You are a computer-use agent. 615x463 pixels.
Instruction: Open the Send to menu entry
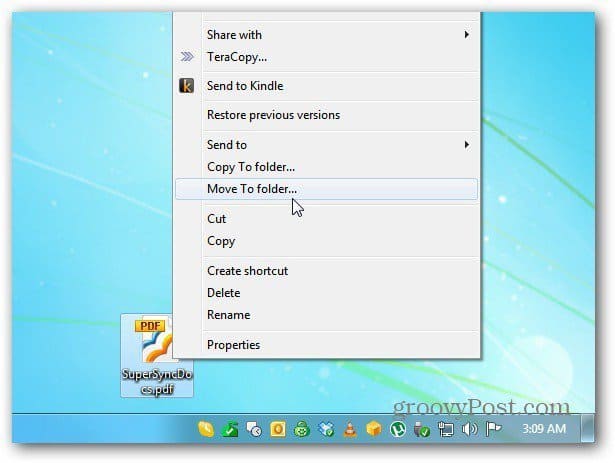[326, 145]
